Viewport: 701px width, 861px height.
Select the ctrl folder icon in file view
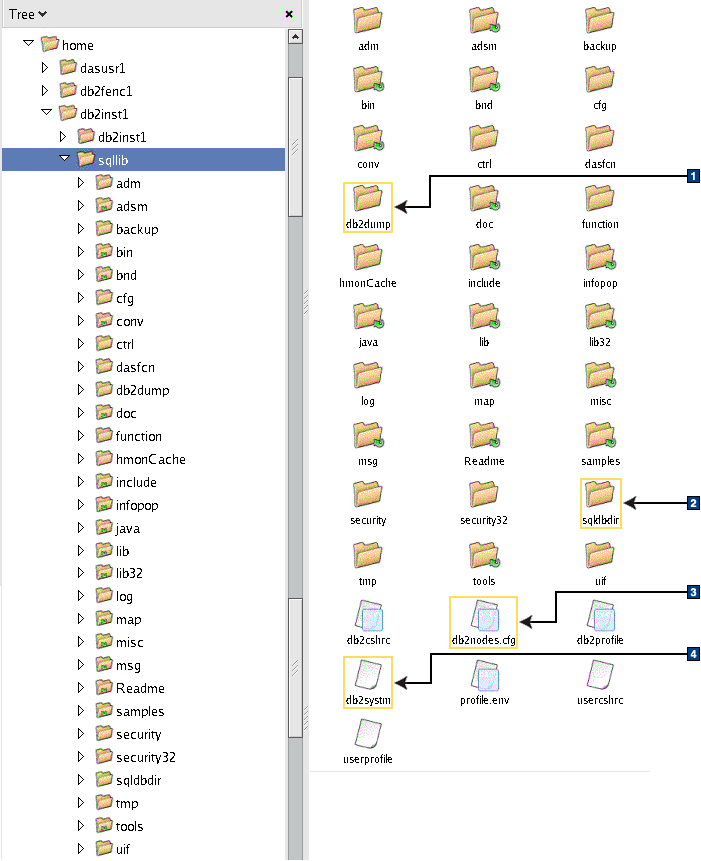pos(484,138)
